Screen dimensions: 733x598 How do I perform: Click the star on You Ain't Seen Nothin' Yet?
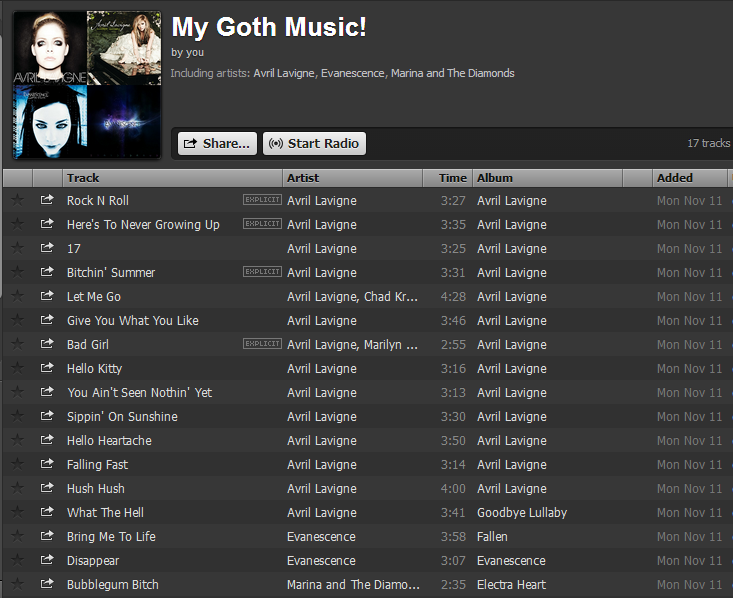[18, 392]
